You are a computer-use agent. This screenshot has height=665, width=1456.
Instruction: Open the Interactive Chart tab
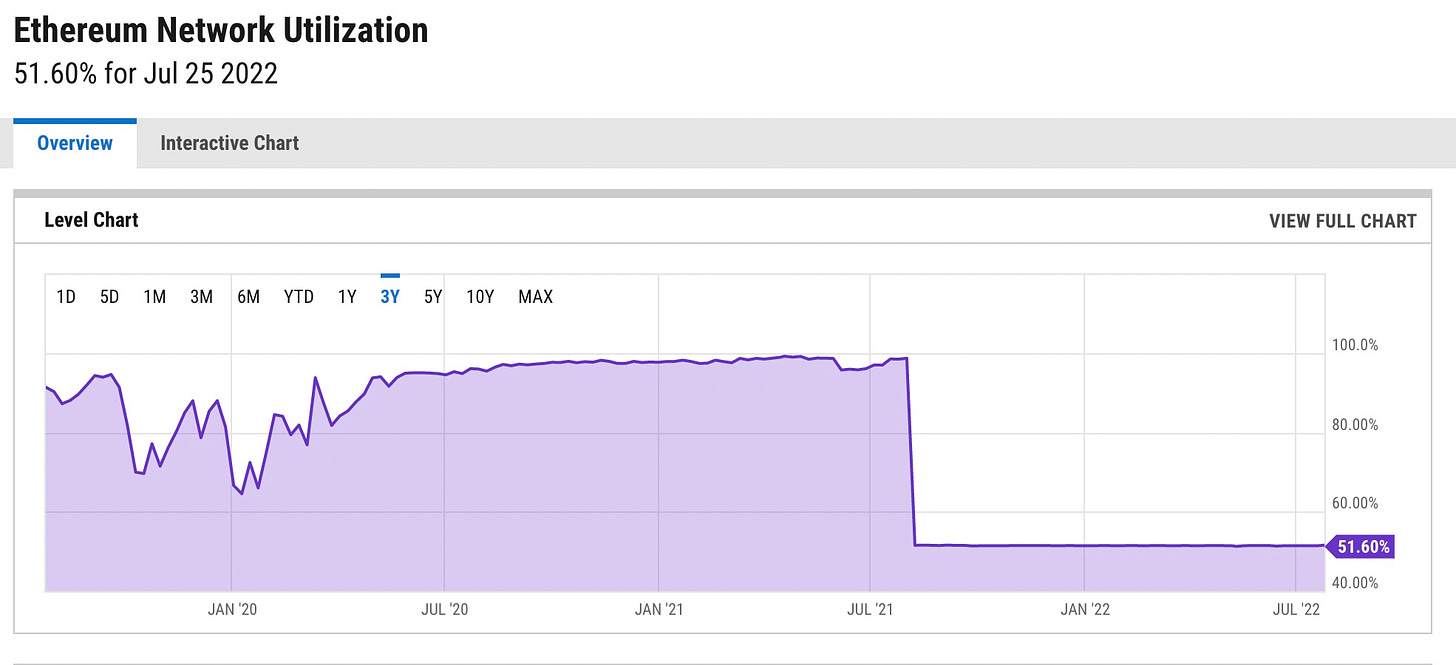tap(229, 143)
